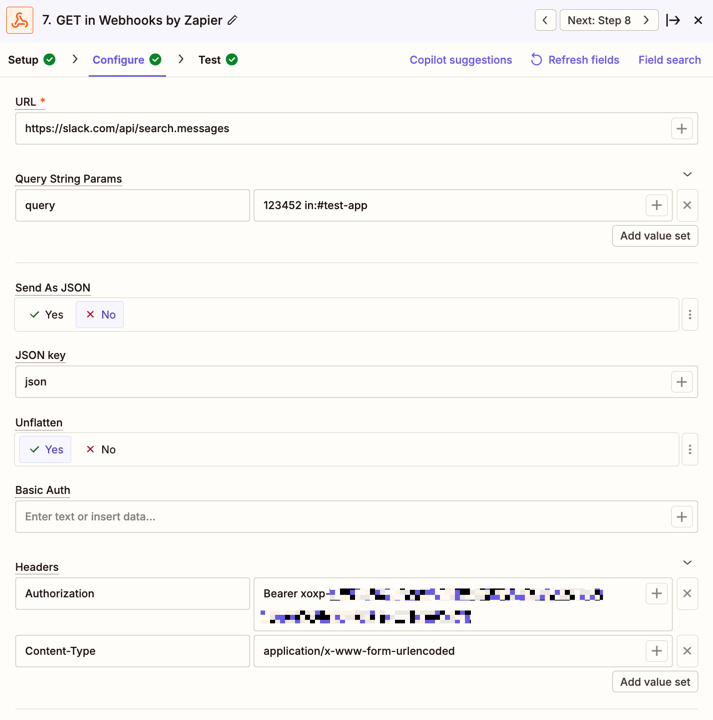Insert data with plus in query value
713x720 pixels.
click(x=657, y=205)
